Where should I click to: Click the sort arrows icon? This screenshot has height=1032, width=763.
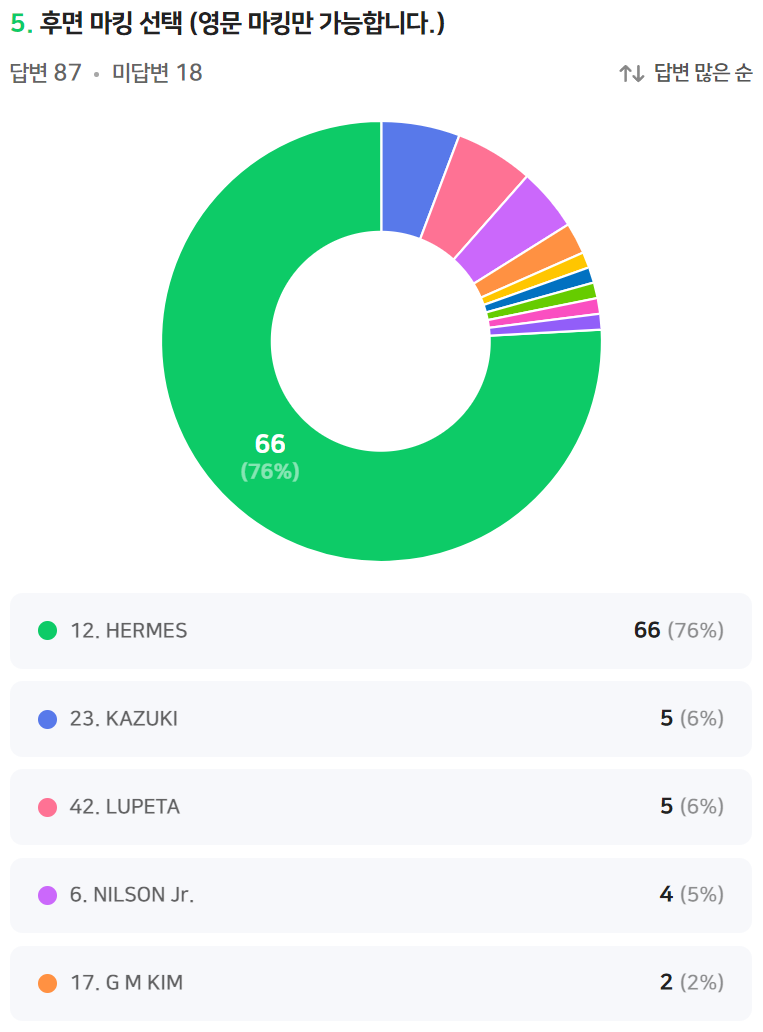pyautogui.click(x=631, y=73)
